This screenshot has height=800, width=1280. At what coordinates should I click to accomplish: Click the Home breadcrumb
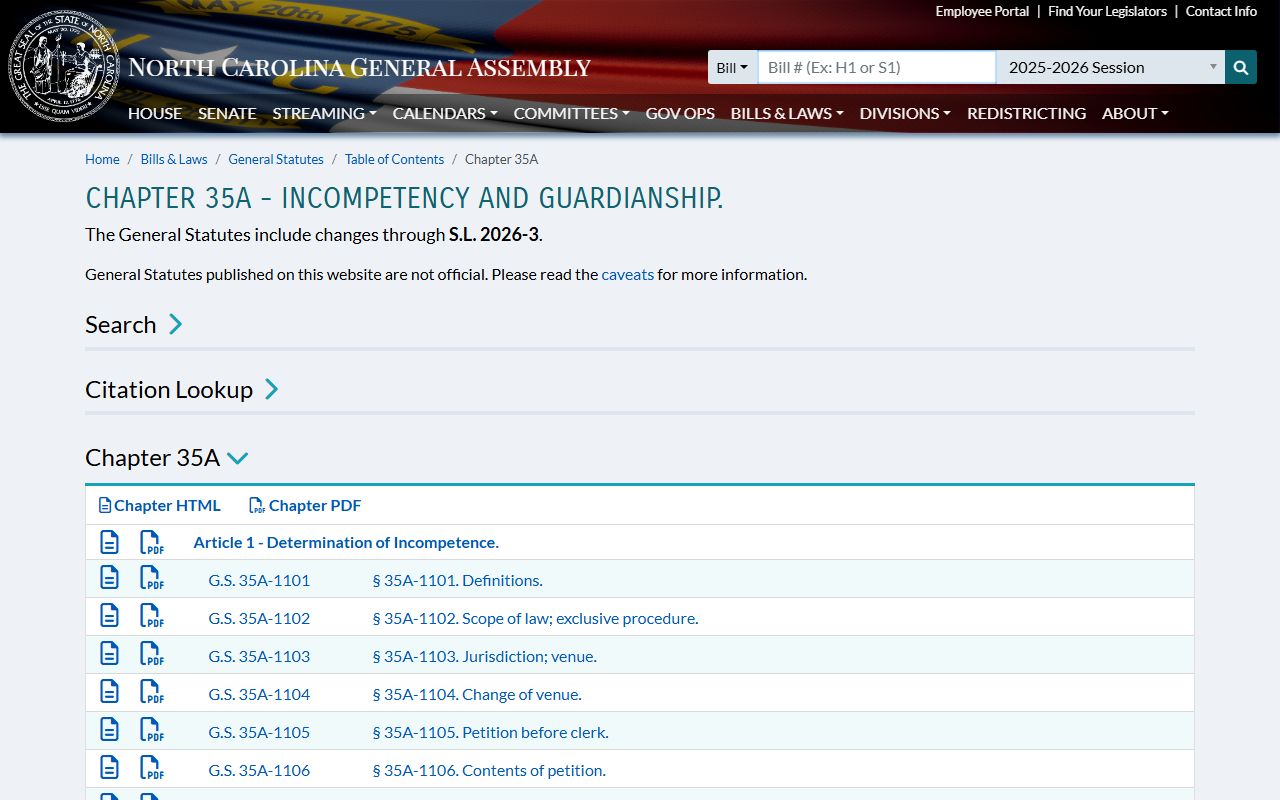[x=102, y=159]
